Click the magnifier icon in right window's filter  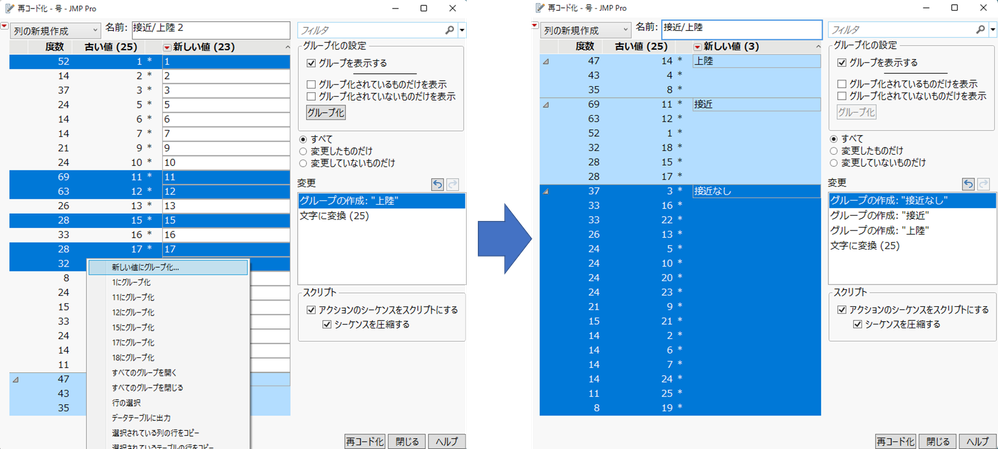pos(980,29)
